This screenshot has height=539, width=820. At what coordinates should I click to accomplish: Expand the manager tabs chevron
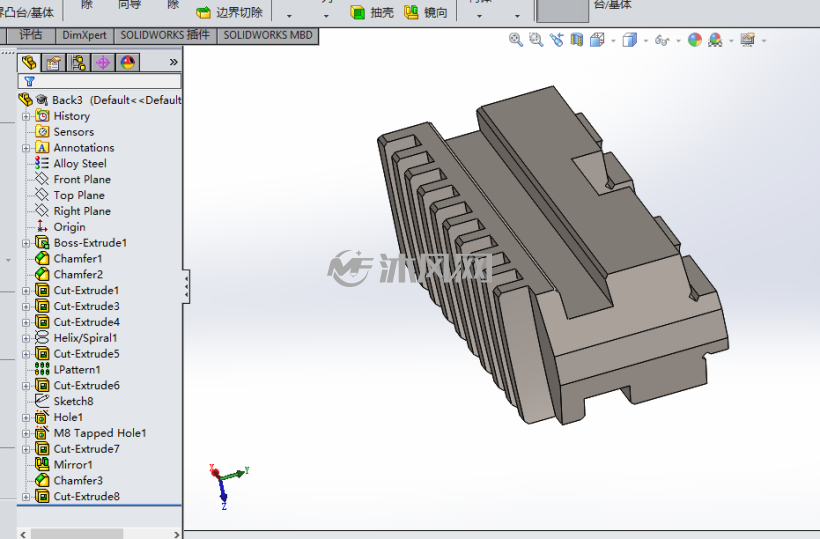(174, 62)
